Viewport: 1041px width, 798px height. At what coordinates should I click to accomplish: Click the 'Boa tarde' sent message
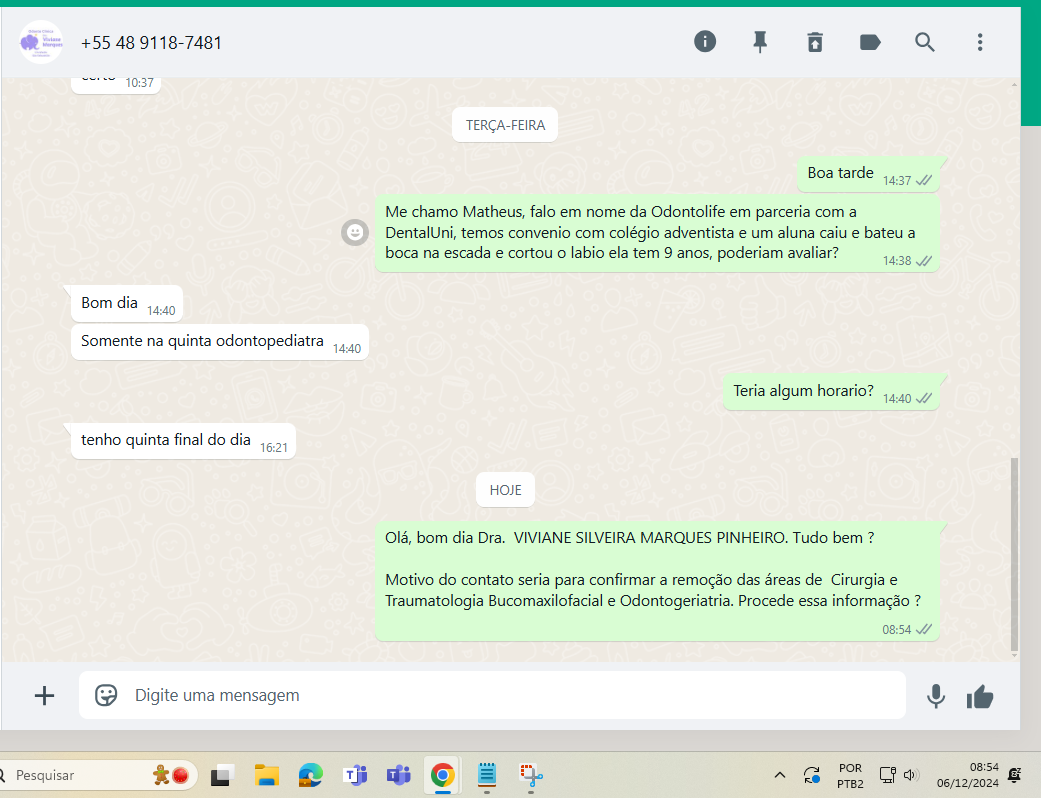pos(868,174)
